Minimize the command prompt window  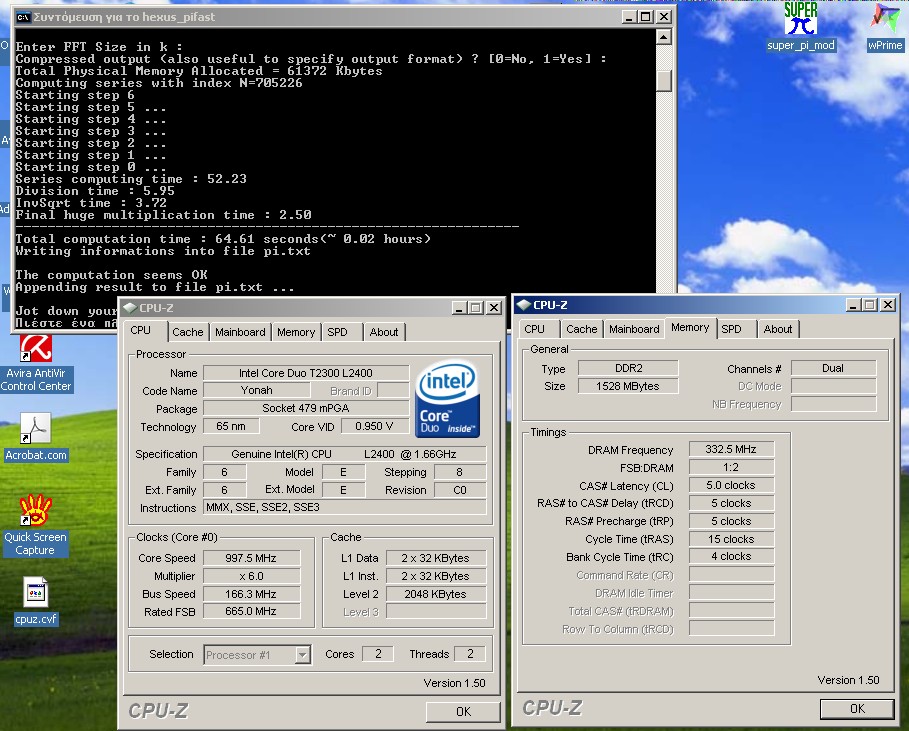click(629, 17)
